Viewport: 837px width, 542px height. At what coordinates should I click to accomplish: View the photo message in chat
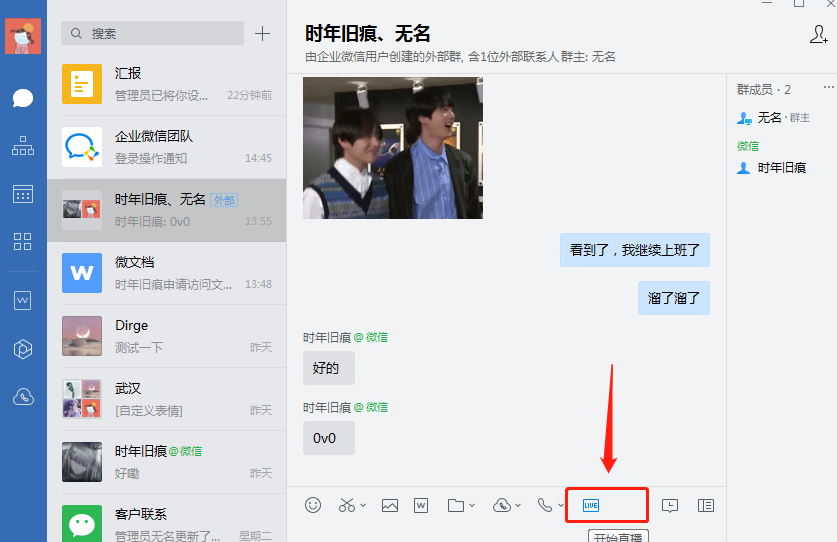(x=393, y=148)
